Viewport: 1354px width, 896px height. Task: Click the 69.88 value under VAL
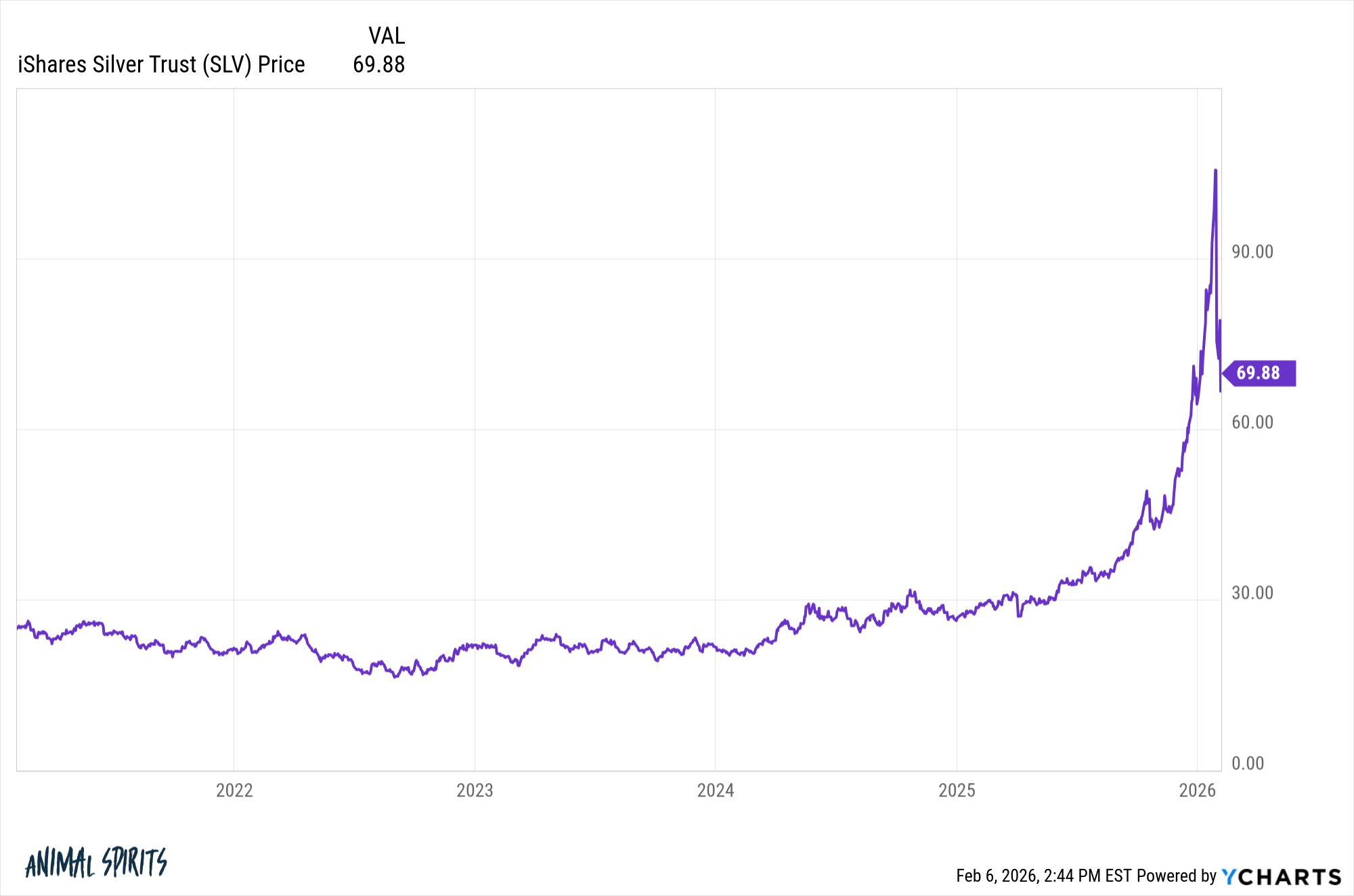tap(378, 65)
